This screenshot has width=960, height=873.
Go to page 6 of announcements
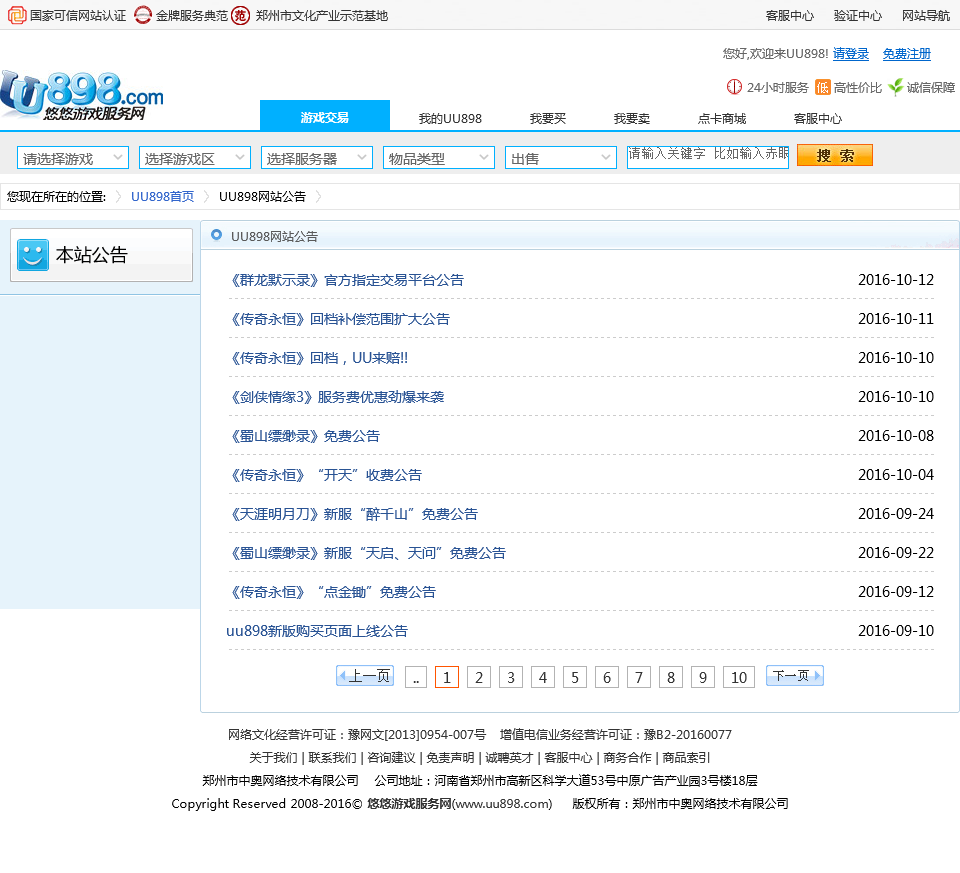tap(607, 677)
